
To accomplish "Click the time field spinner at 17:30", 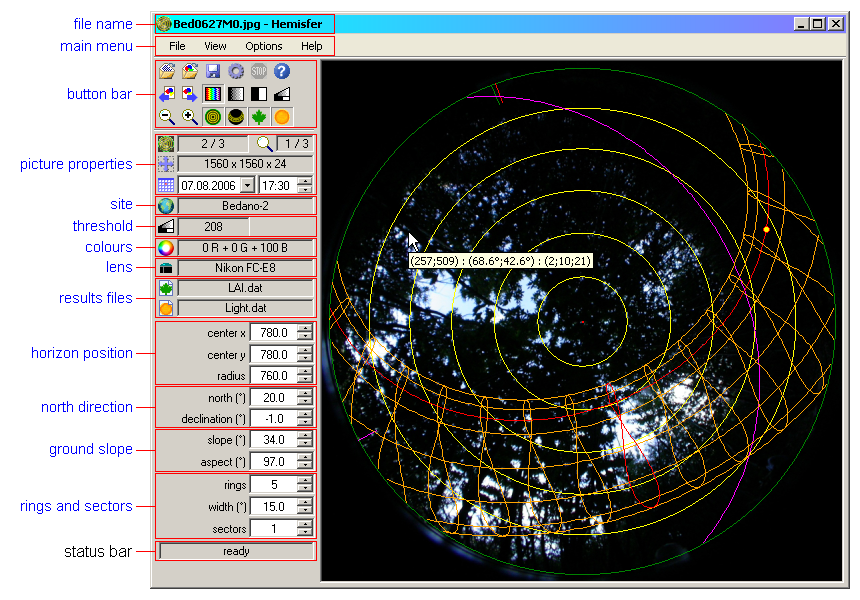I will pos(305,185).
